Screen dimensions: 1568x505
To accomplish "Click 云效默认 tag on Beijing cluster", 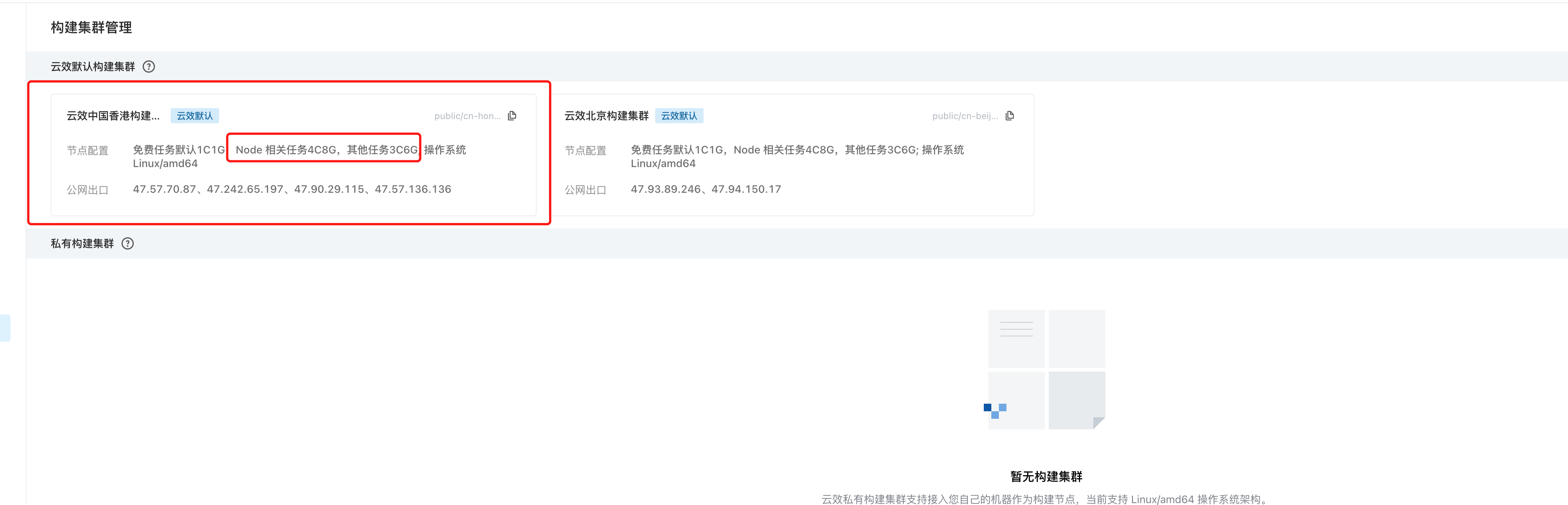I will point(679,116).
